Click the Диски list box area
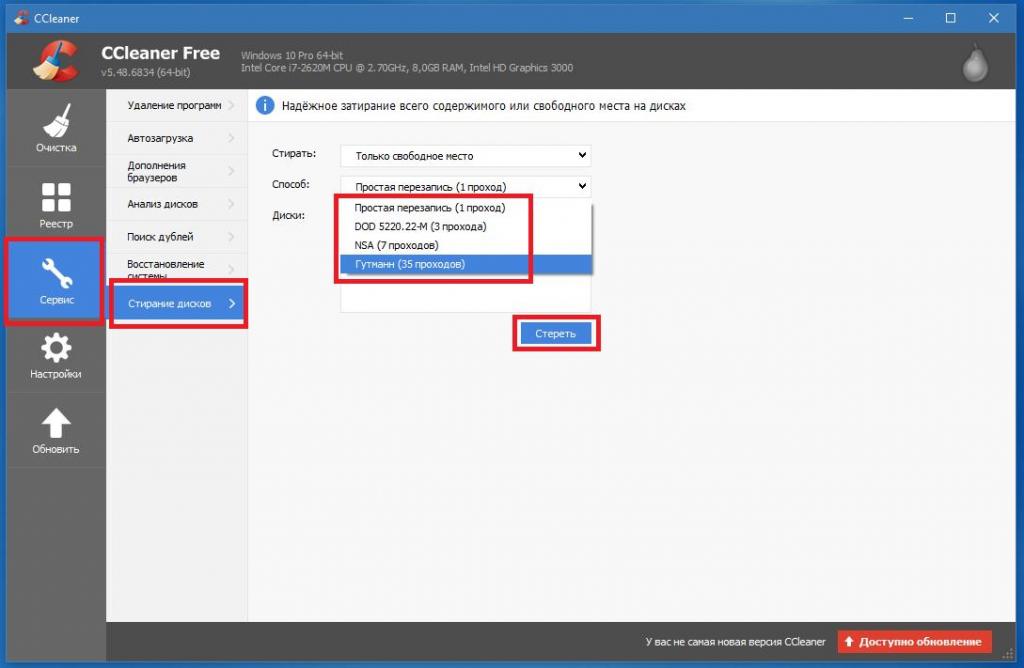Image resolution: width=1024 pixels, height=668 pixels. 465,293
